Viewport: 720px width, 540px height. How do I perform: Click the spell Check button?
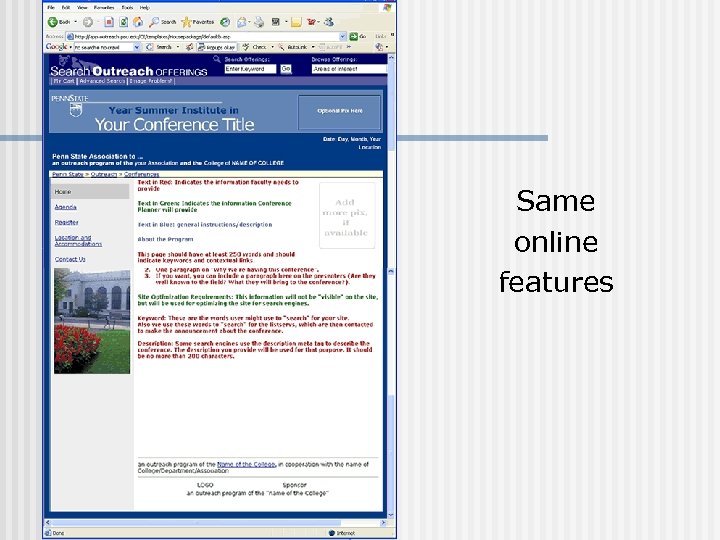click(x=254, y=47)
